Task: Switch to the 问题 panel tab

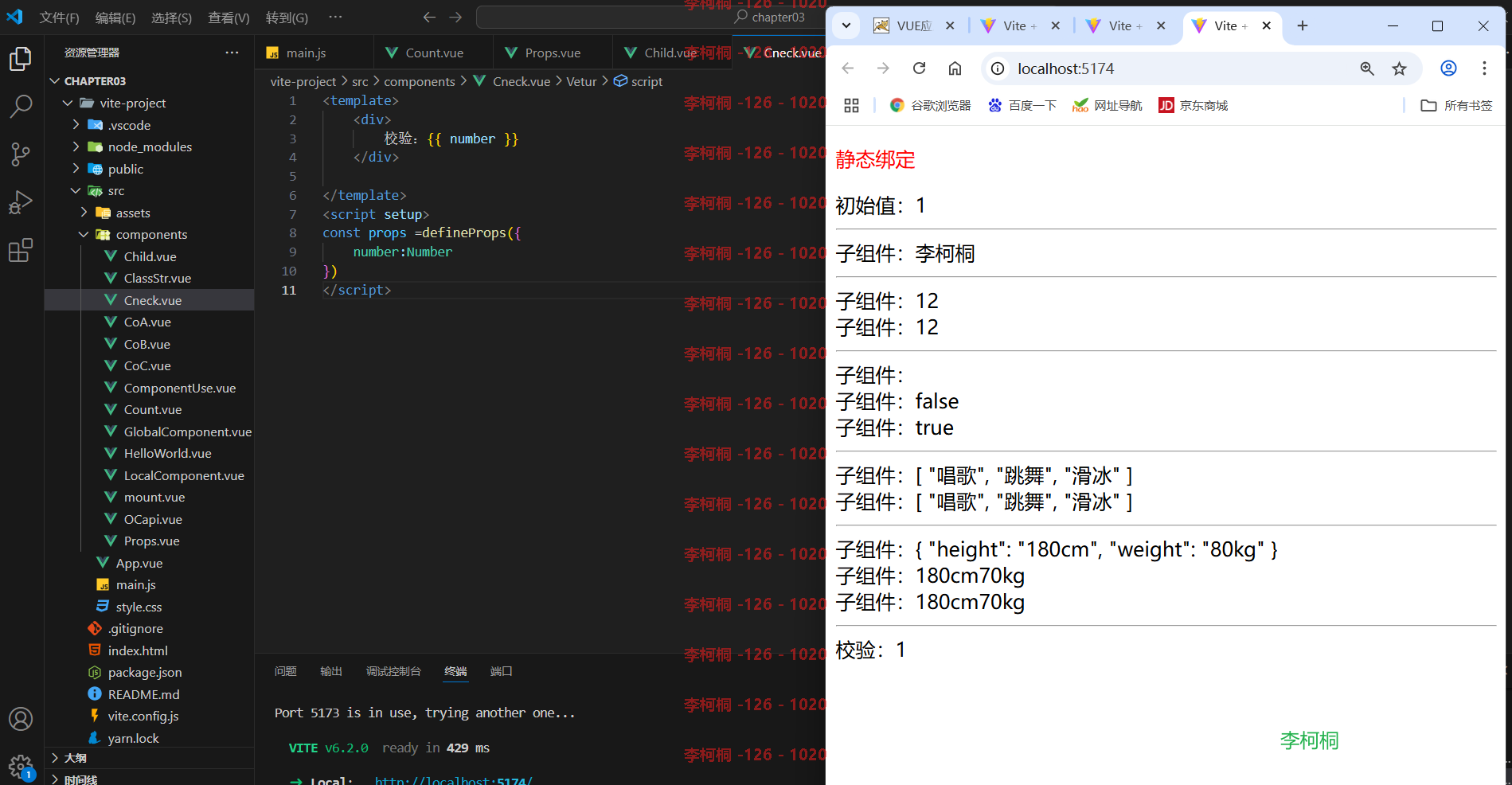Action: tap(285, 671)
